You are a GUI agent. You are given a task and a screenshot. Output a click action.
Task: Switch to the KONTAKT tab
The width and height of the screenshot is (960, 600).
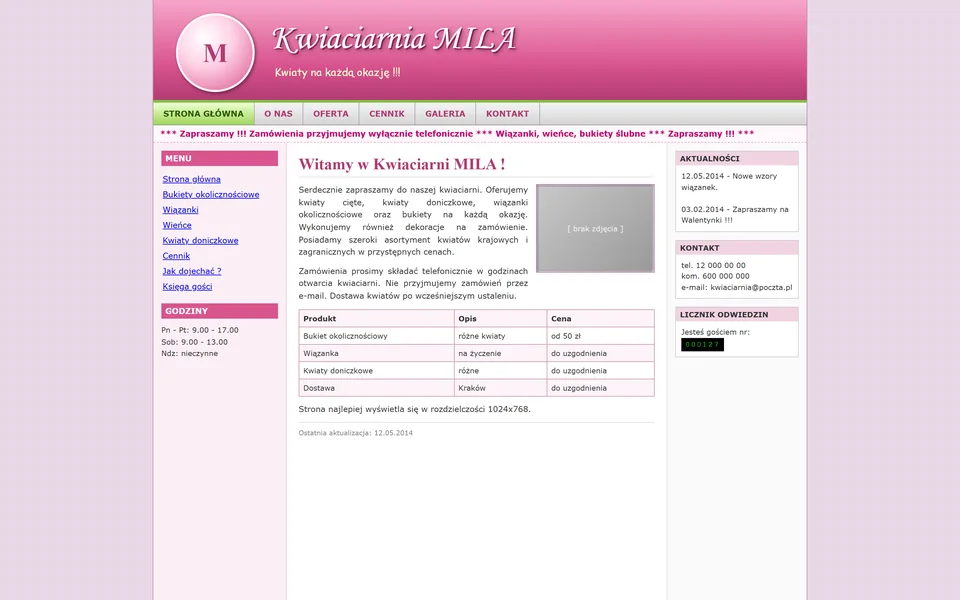(508, 114)
